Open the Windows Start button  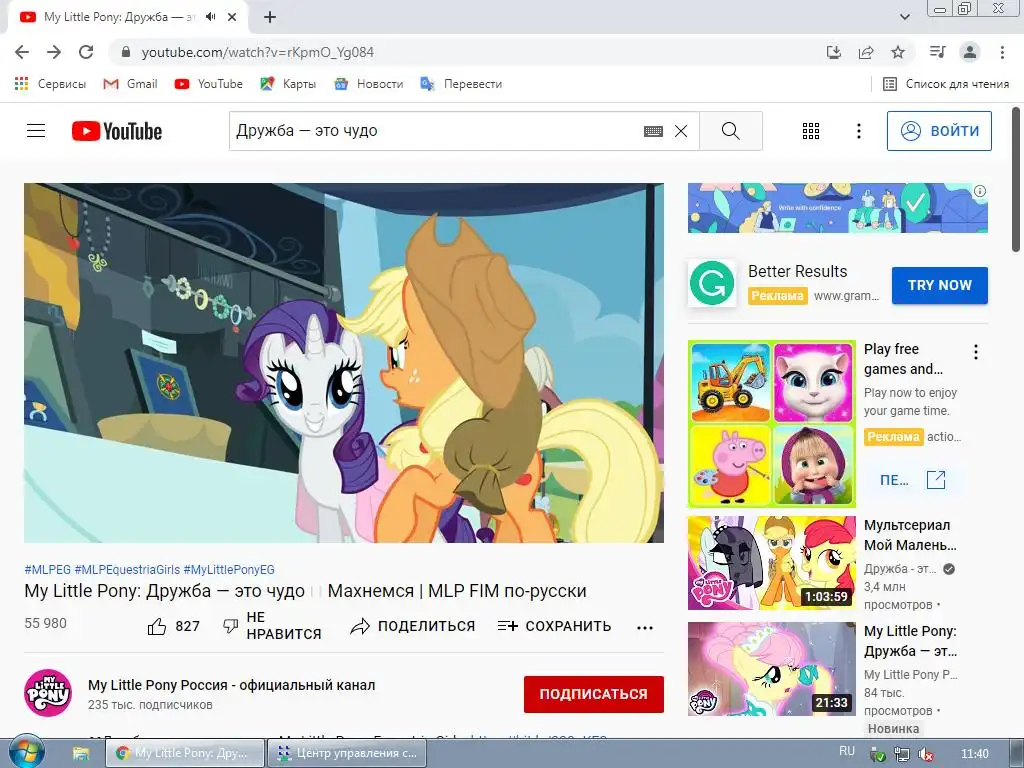tap(26, 753)
